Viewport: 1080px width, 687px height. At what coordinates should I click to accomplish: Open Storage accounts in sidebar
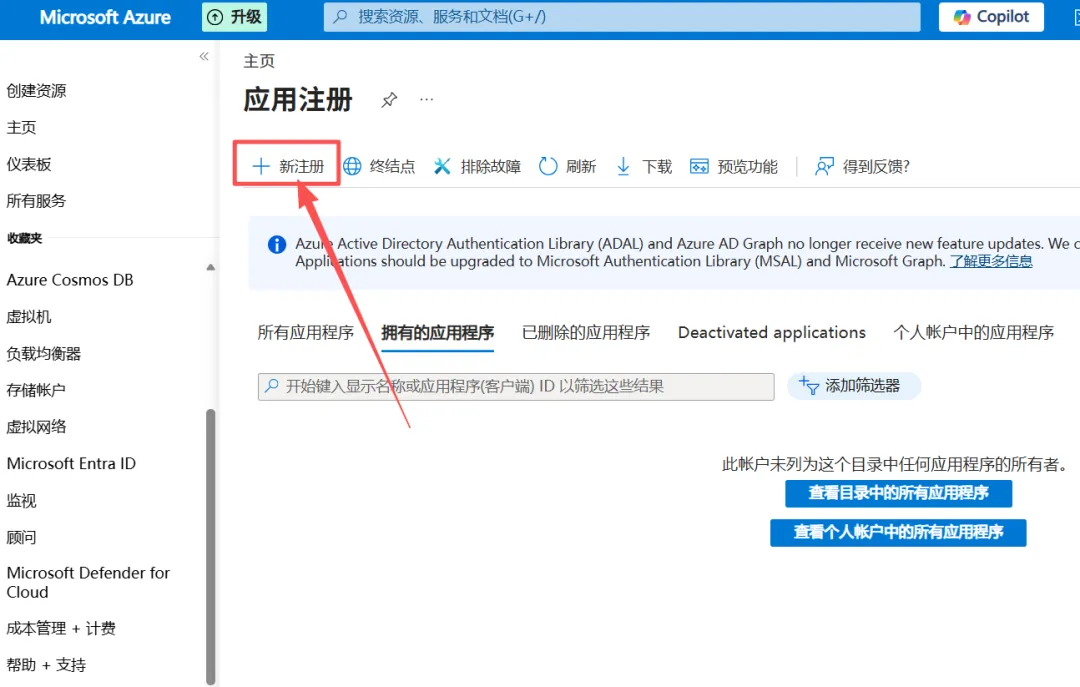click(x=37, y=390)
